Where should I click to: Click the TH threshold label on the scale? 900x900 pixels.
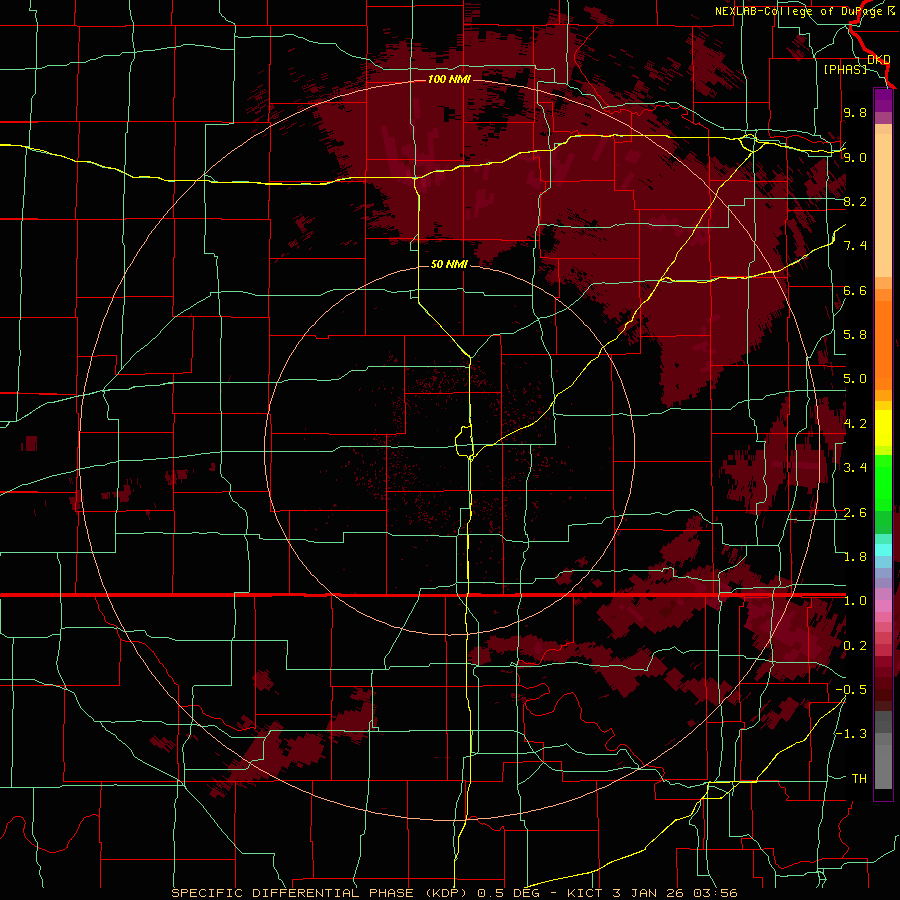coord(859,779)
